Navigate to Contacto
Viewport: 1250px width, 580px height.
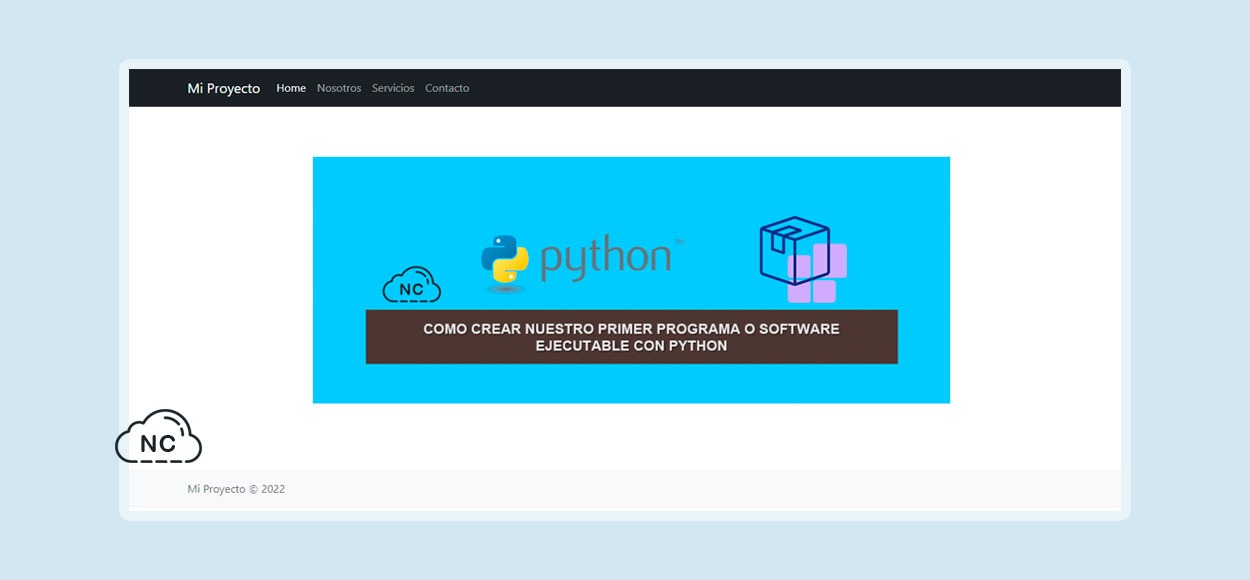tap(447, 88)
